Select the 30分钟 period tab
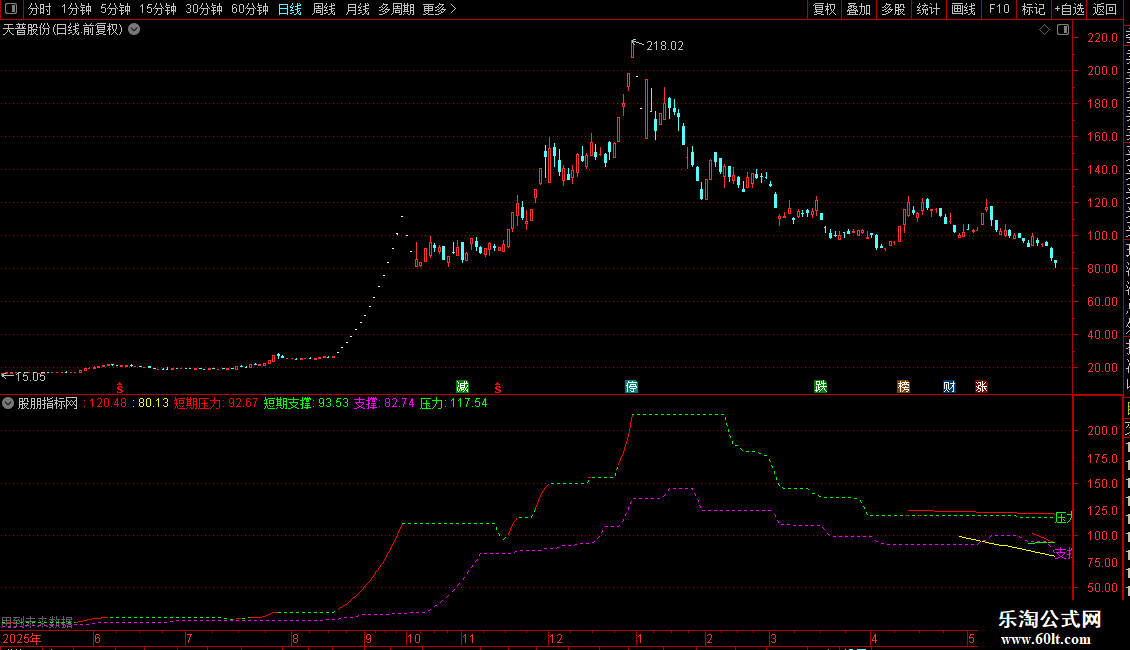This screenshot has height=650, width=1130. [204, 9]
